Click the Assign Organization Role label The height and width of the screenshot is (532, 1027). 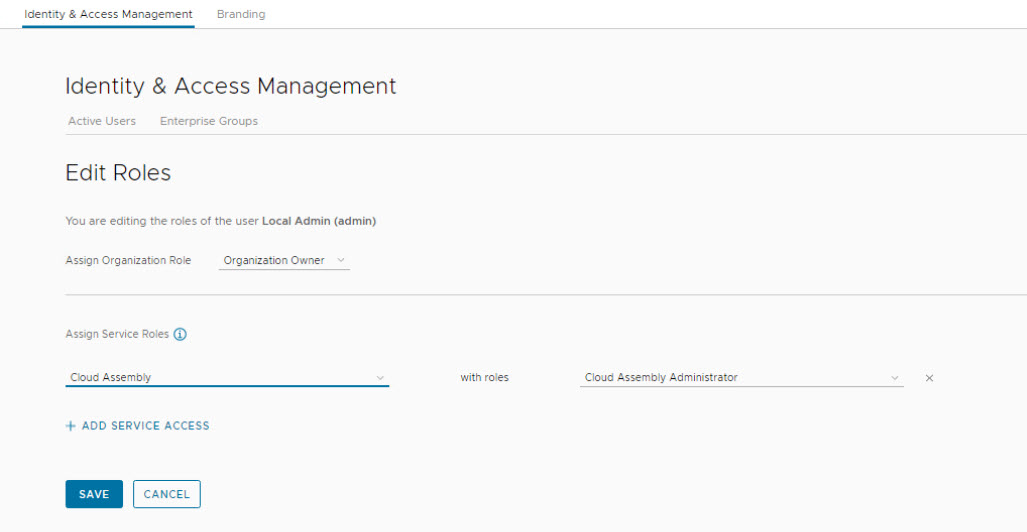click(128, 260)
